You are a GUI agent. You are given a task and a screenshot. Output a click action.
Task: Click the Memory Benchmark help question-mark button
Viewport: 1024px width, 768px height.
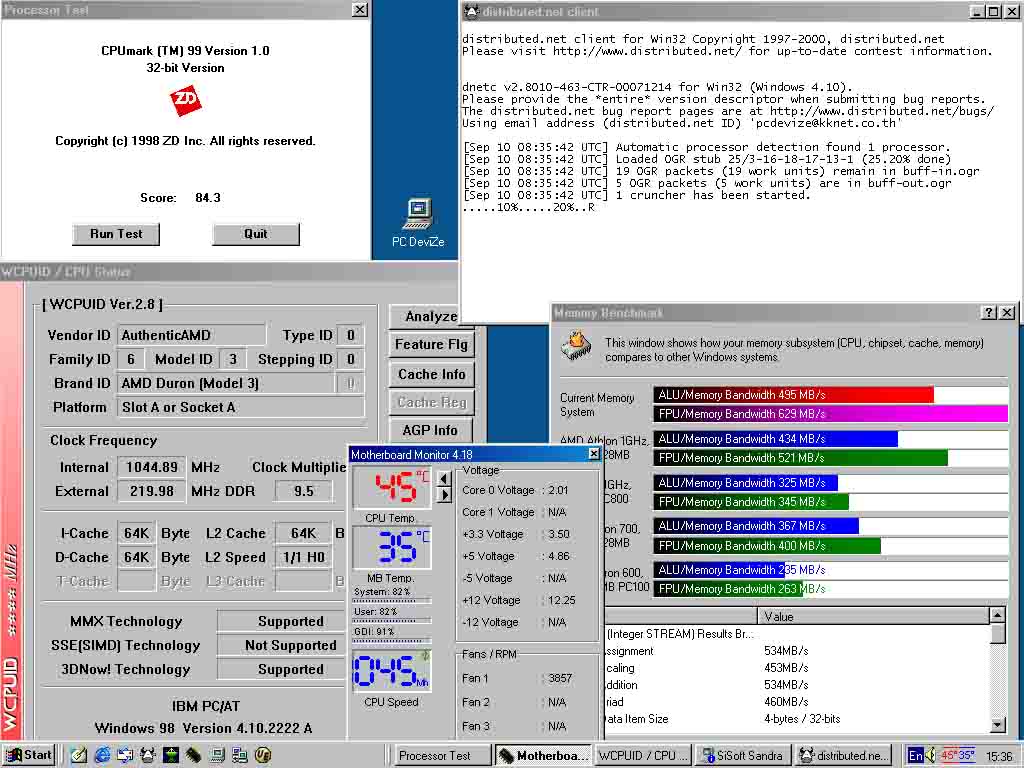989,313
